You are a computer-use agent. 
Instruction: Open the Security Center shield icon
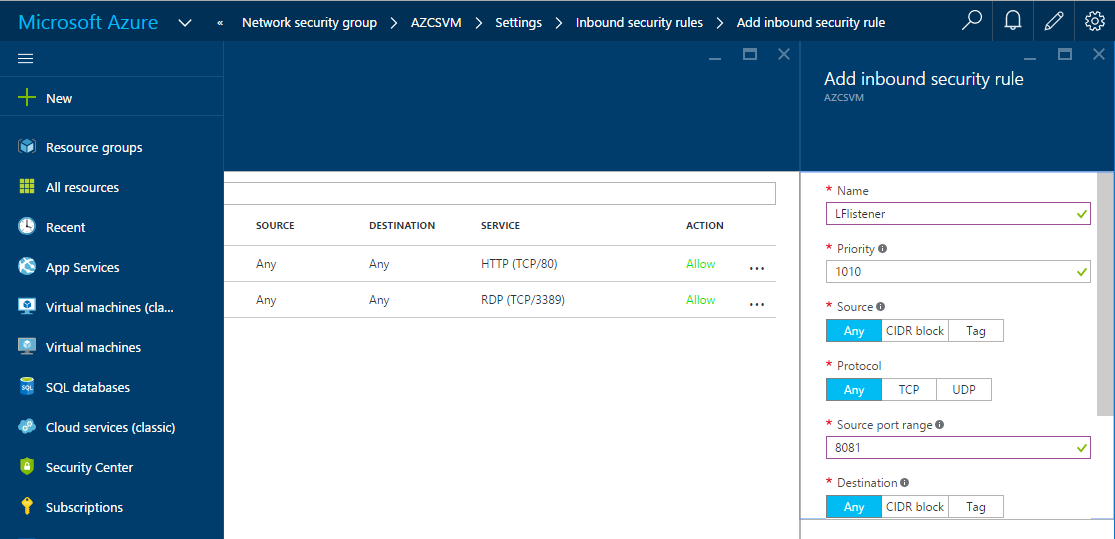tap(27, 467)
